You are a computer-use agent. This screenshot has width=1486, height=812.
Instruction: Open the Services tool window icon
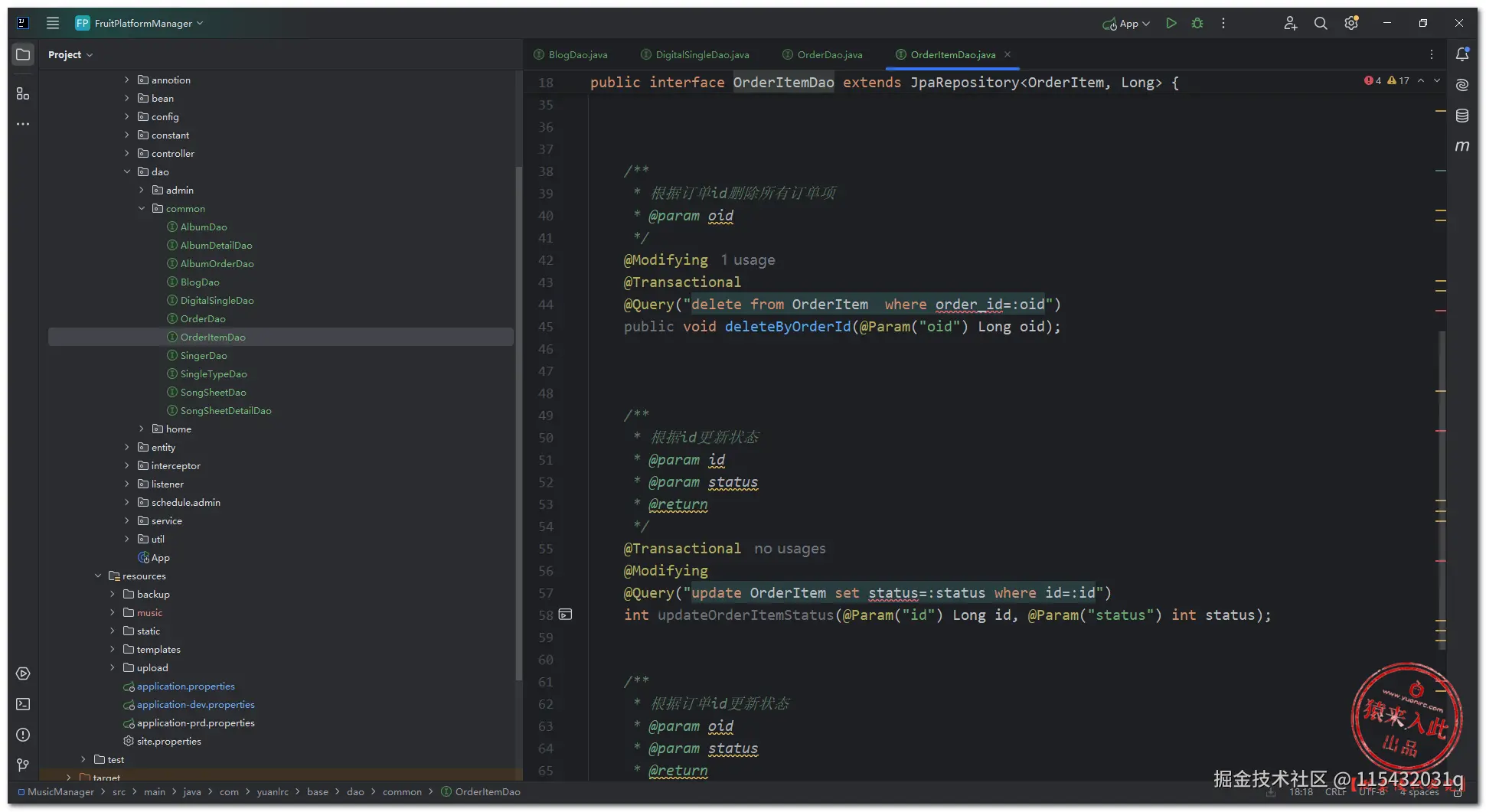tap(23, 673)
